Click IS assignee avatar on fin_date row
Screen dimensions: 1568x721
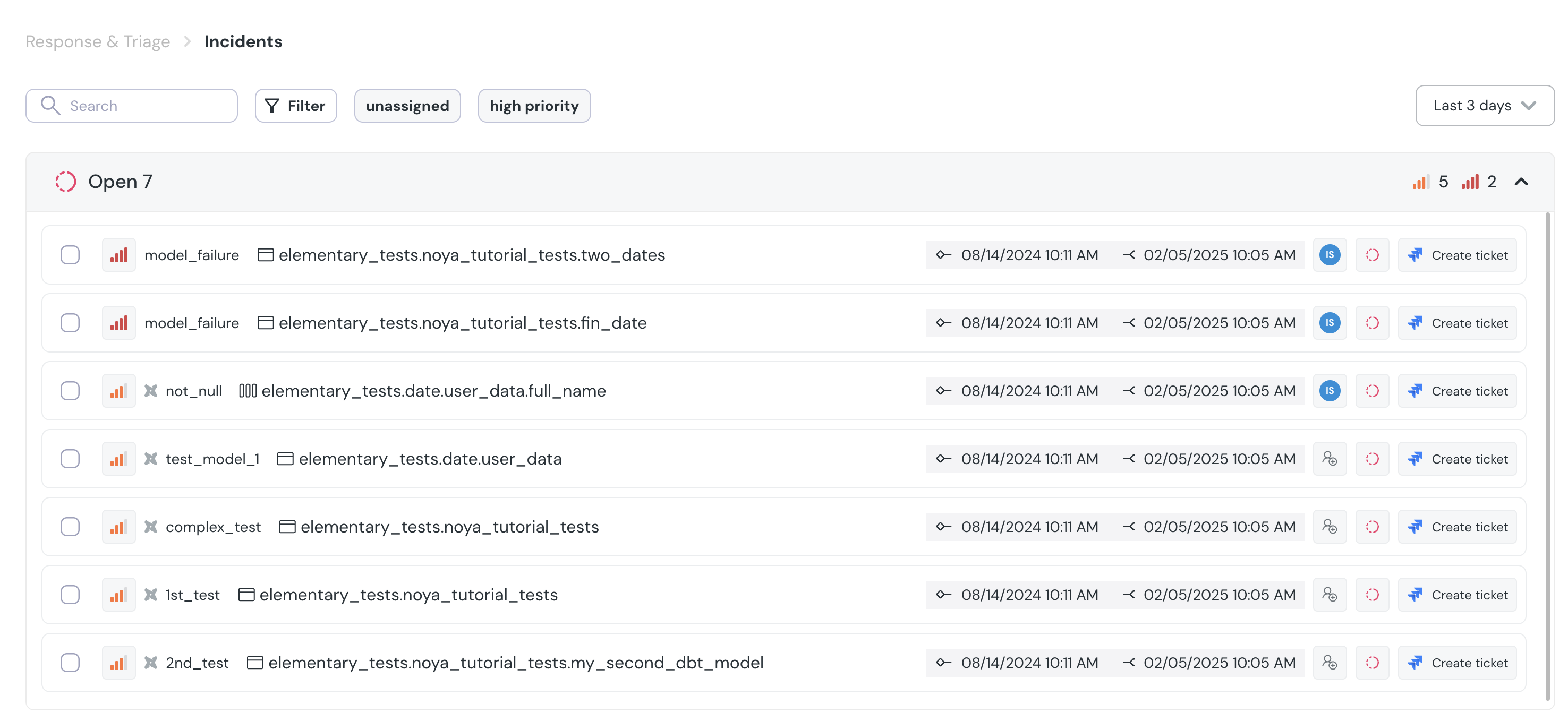pos(1330,323)
